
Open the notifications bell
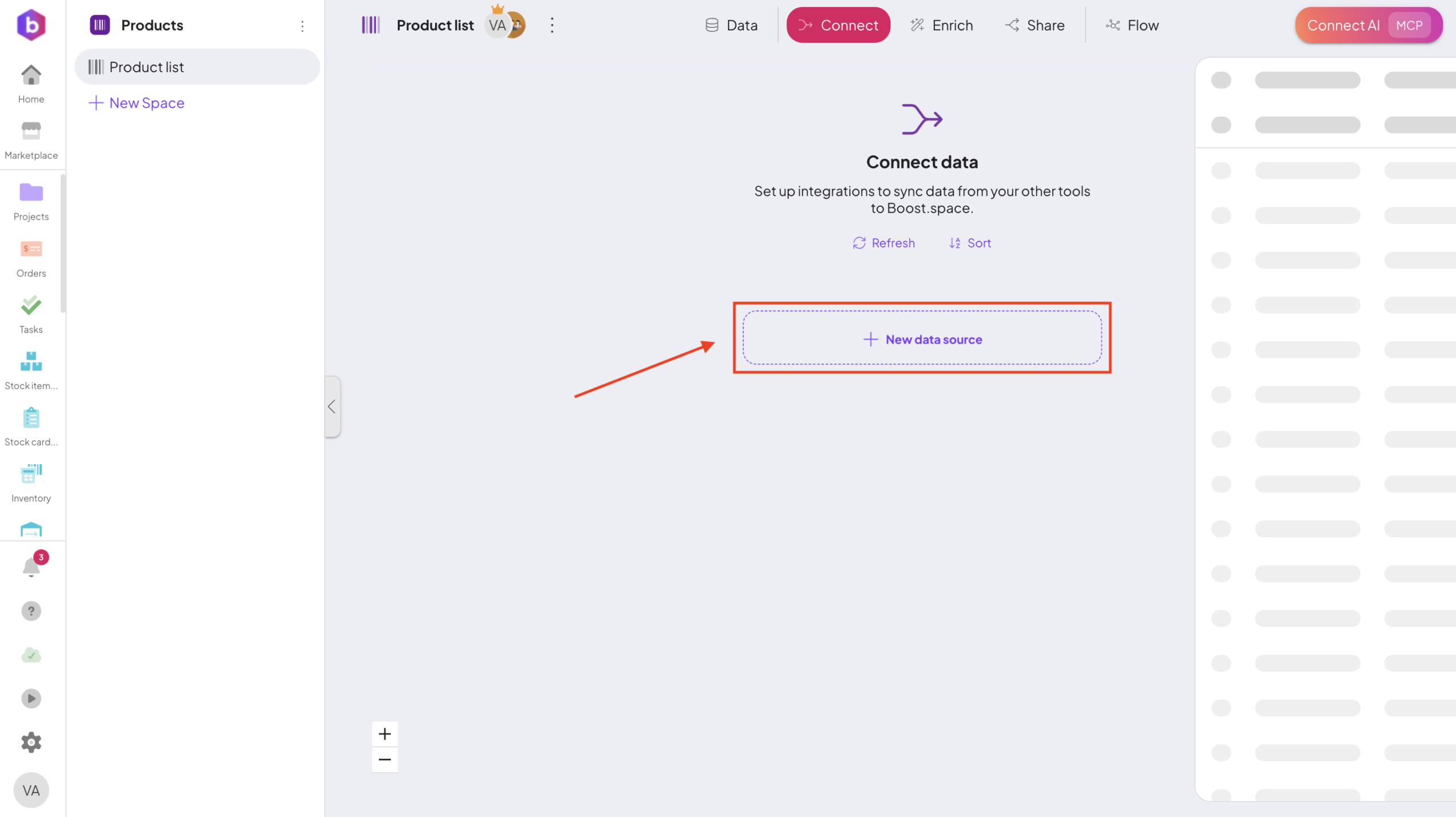coord(31,567)
